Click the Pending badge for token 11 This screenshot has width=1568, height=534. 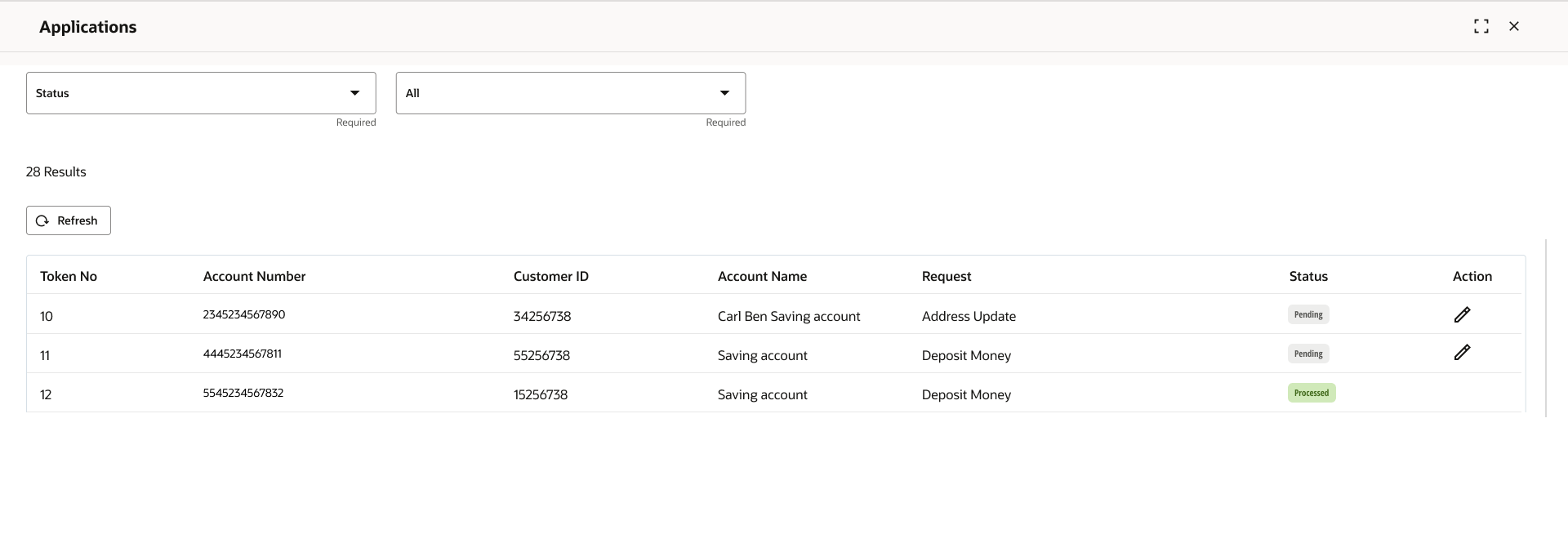pos(1308,354)
